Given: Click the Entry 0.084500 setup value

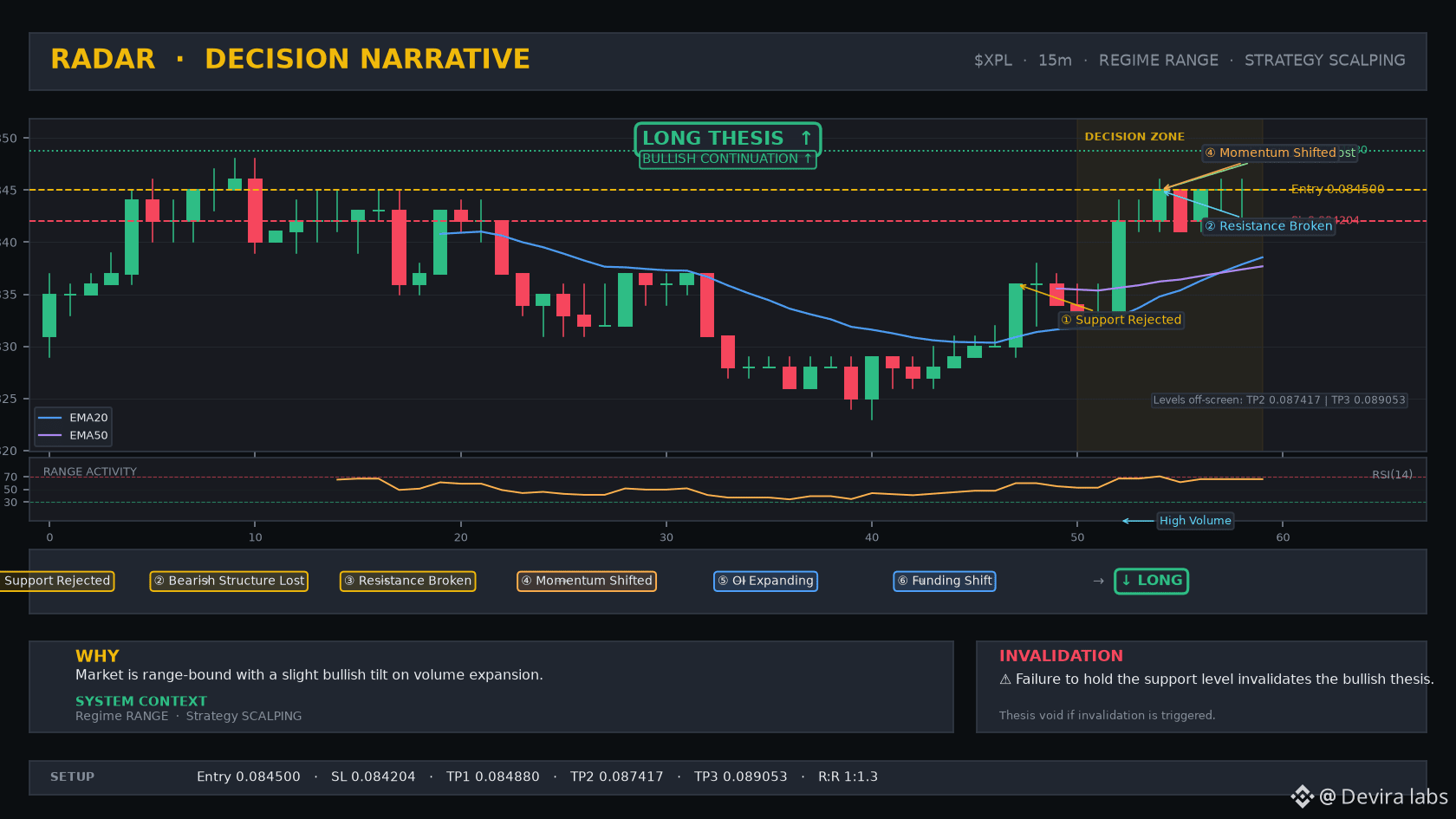Looking at the screenshot, I should click(x=249, y=777).
